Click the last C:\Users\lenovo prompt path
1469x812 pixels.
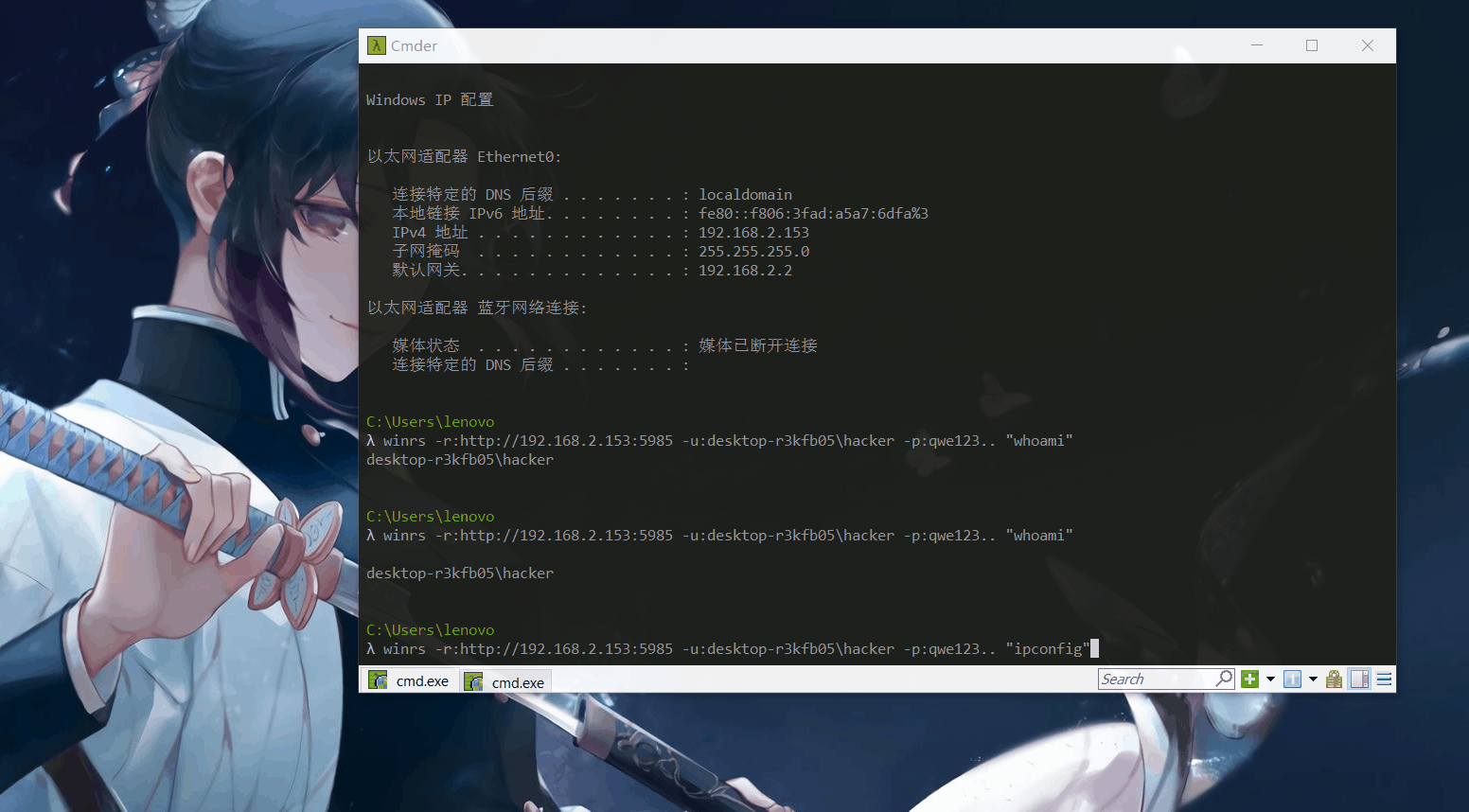(x=430, y=630)
